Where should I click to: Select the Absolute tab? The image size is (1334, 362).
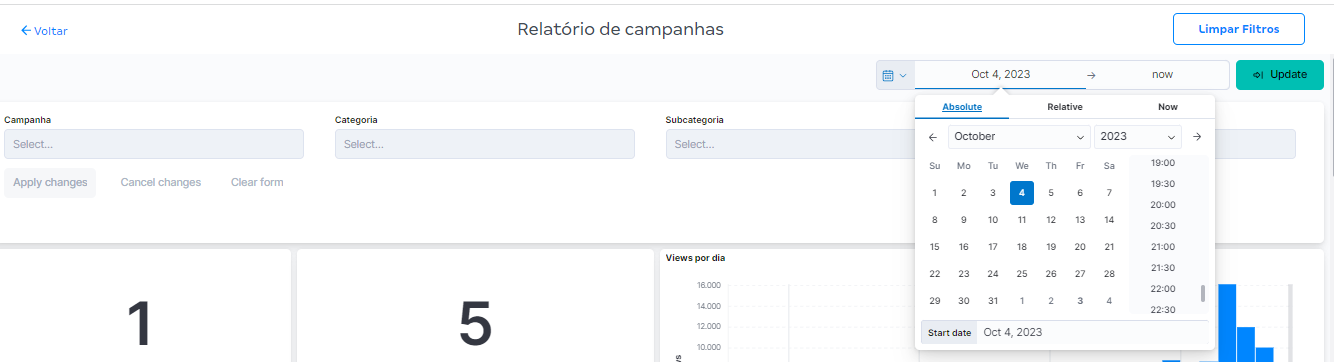click(x=962, y=107)
